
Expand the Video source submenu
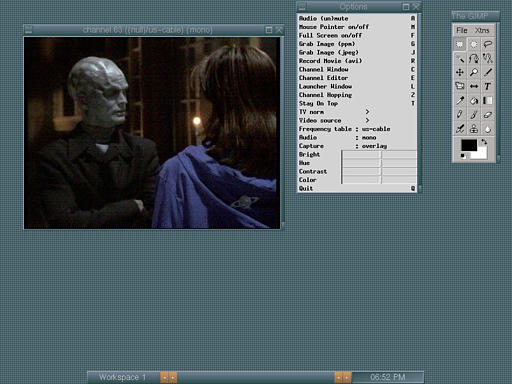357,120
